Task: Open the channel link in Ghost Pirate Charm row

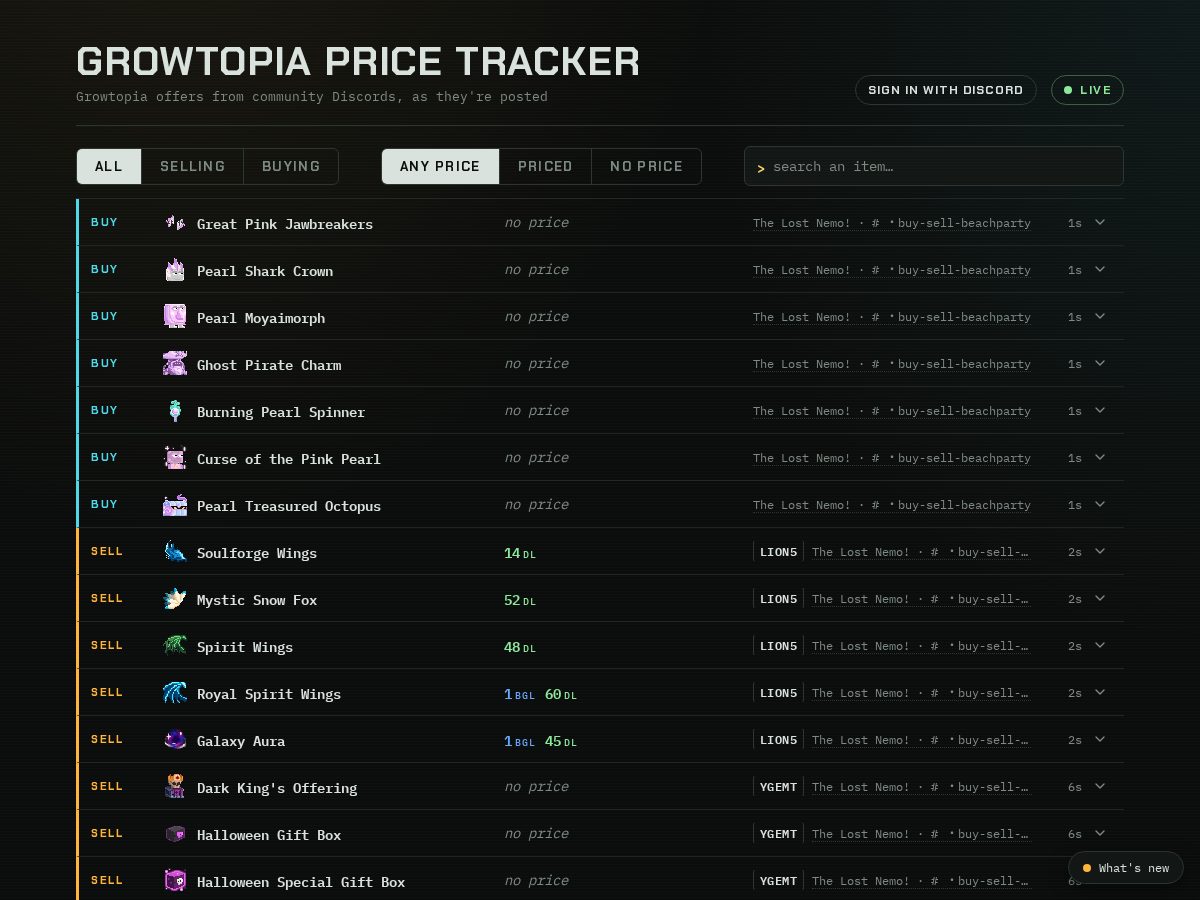Action: pos(892,364)
